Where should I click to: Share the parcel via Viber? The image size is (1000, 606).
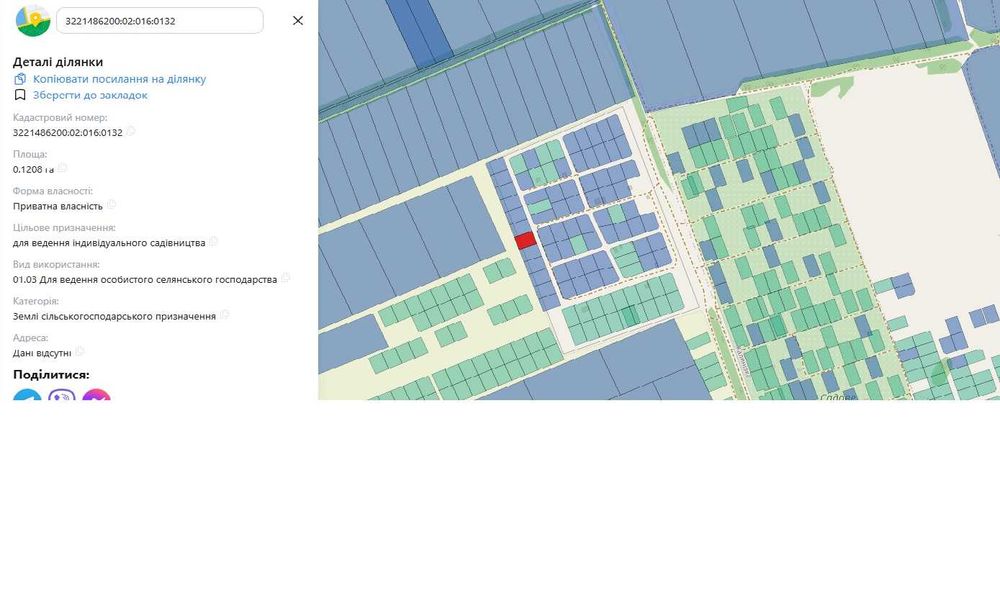click(x=62, y=396)
